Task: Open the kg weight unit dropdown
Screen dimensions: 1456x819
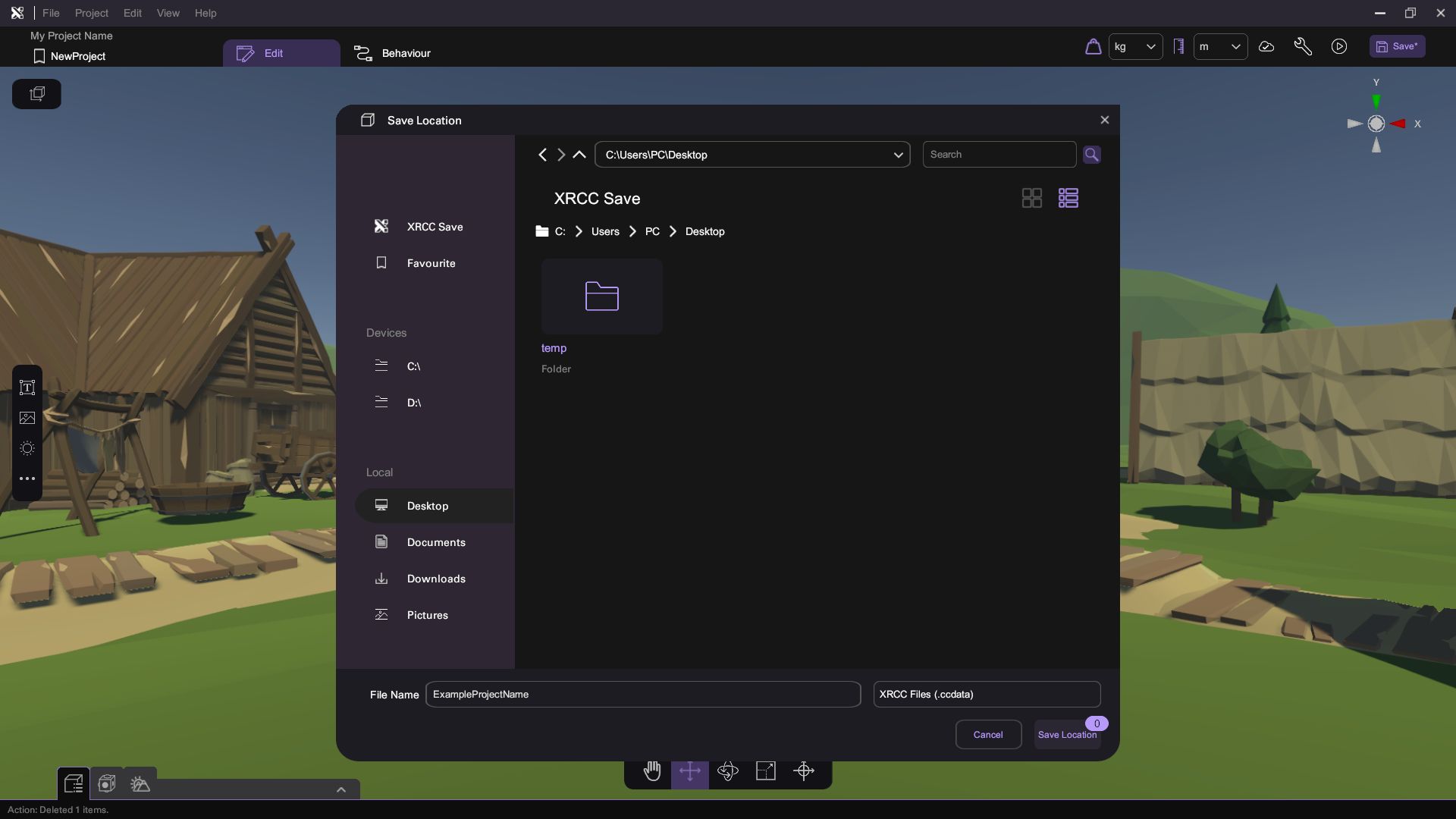Action: (1135, 47)
